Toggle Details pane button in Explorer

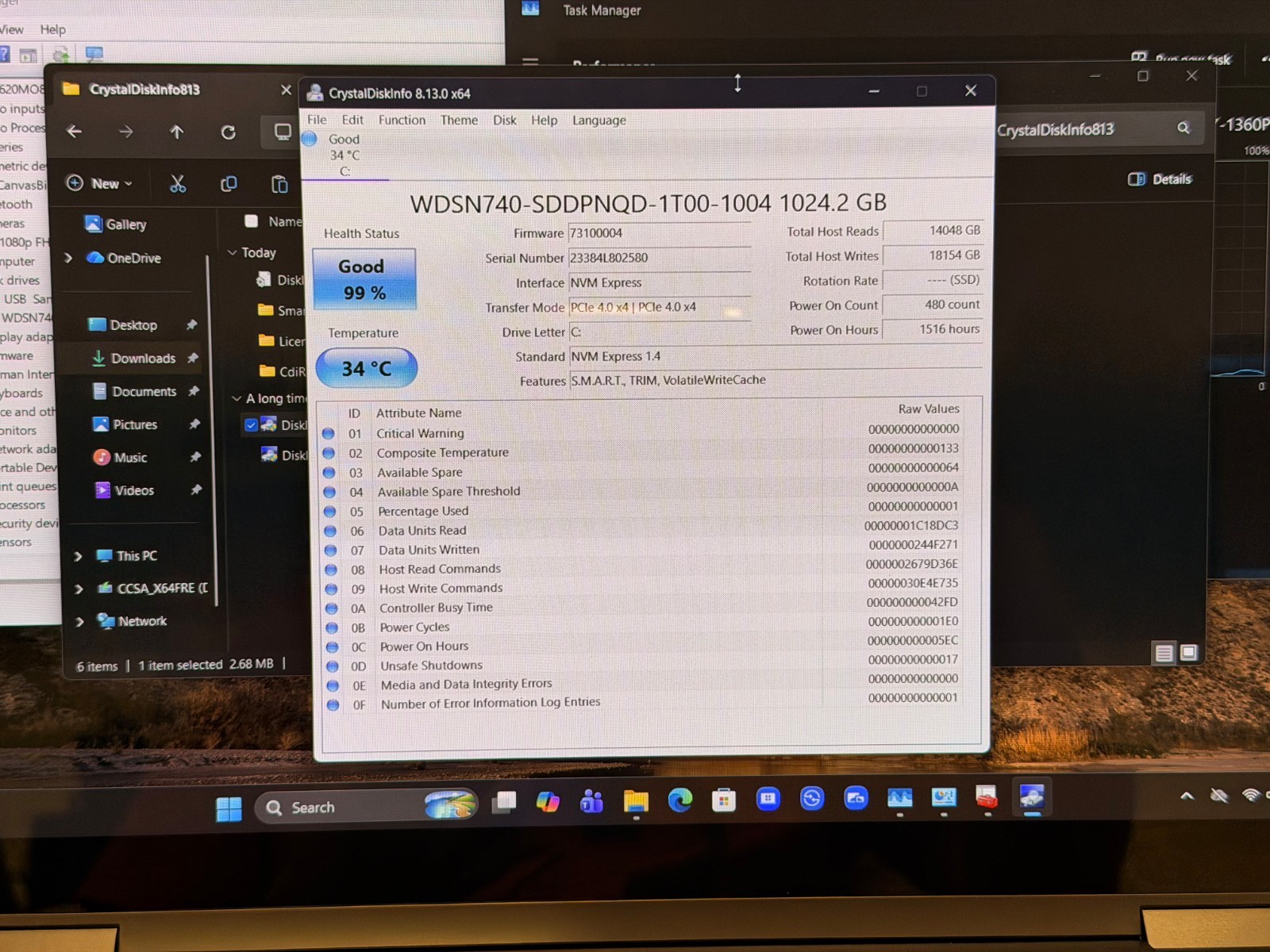point(1160,179)
